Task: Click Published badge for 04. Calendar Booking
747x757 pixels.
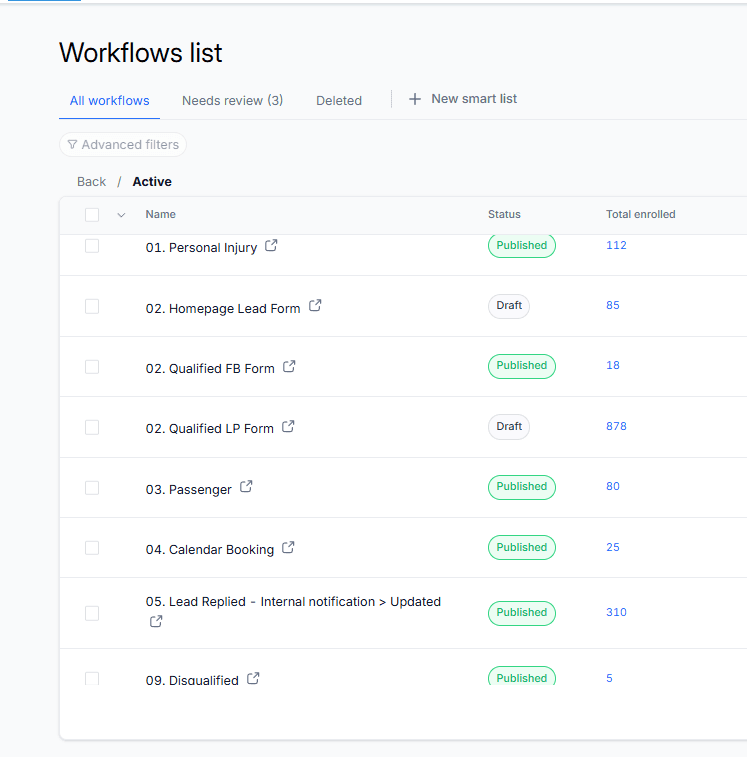Action: [x=522, y=547]
